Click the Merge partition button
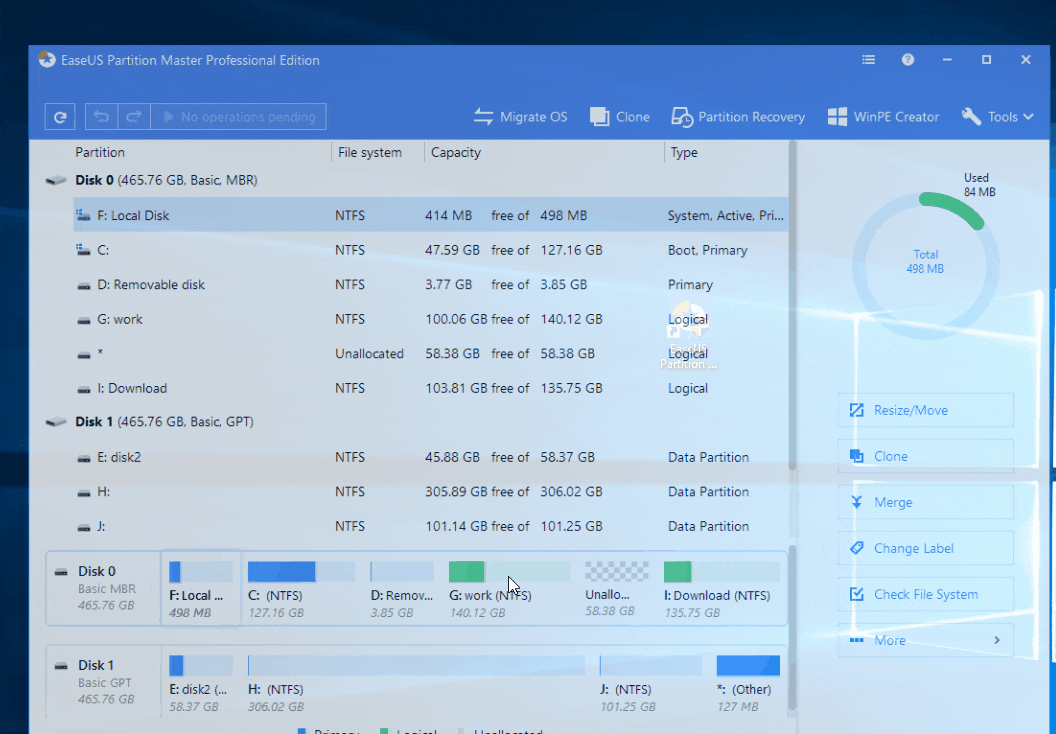 coord(925,502)
